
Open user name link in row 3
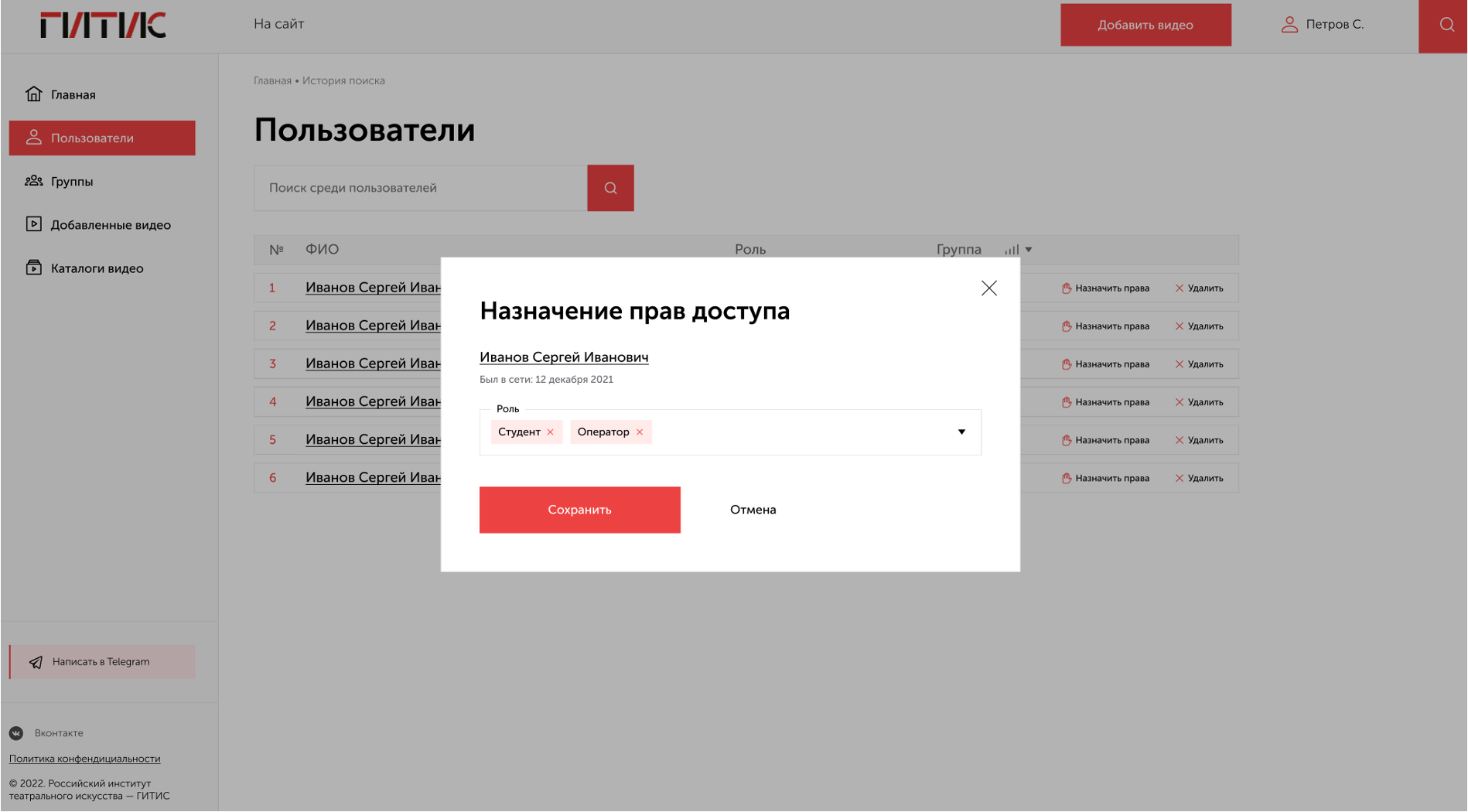tap(373, 363)
